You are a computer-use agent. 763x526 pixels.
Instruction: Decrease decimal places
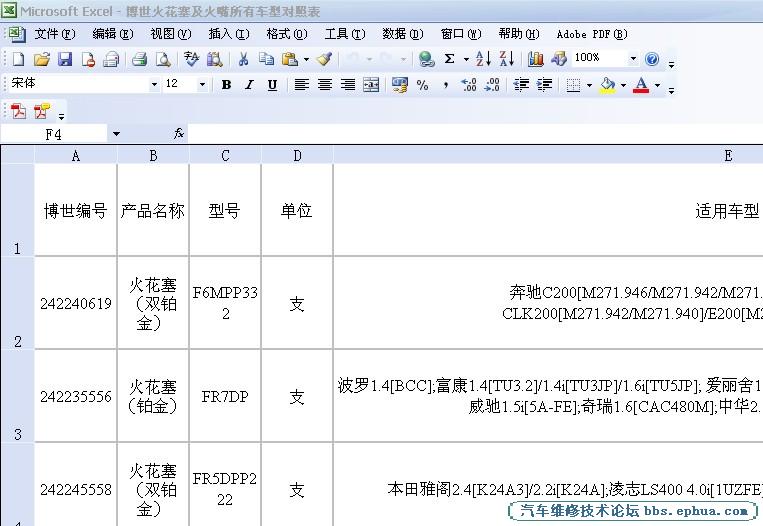coord(492,85)
